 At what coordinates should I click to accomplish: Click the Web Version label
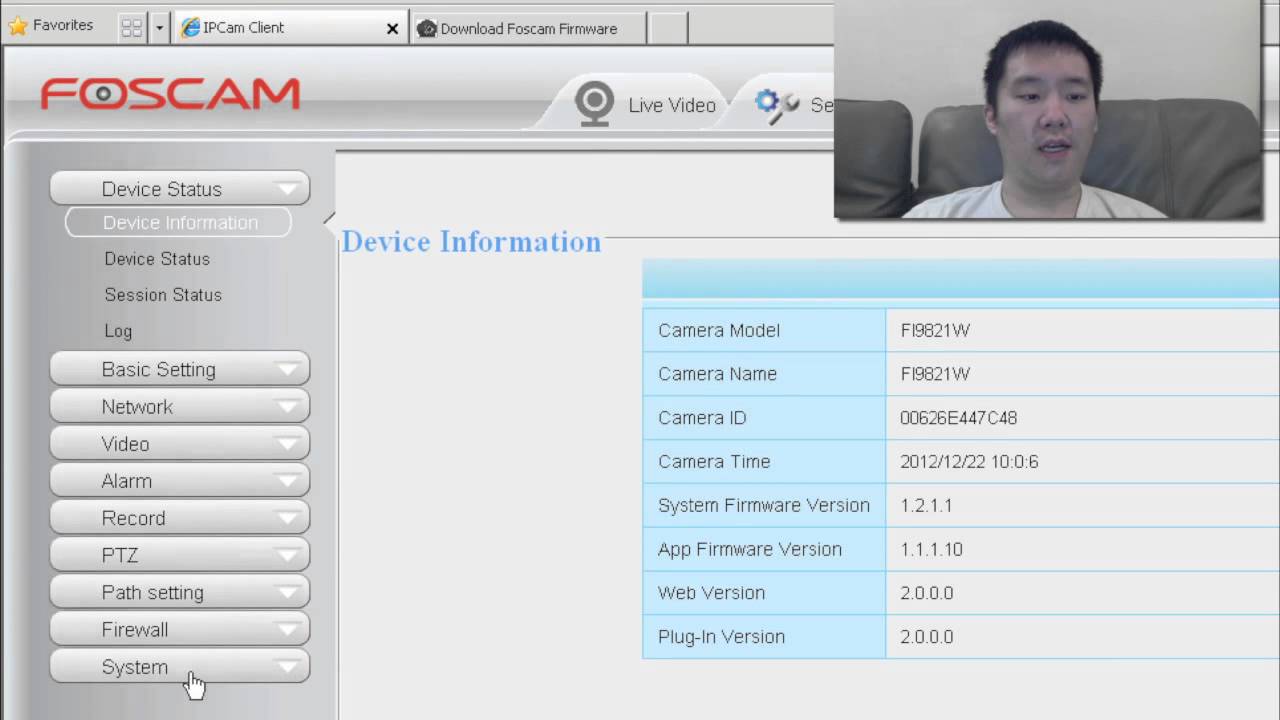coord(711,593)
